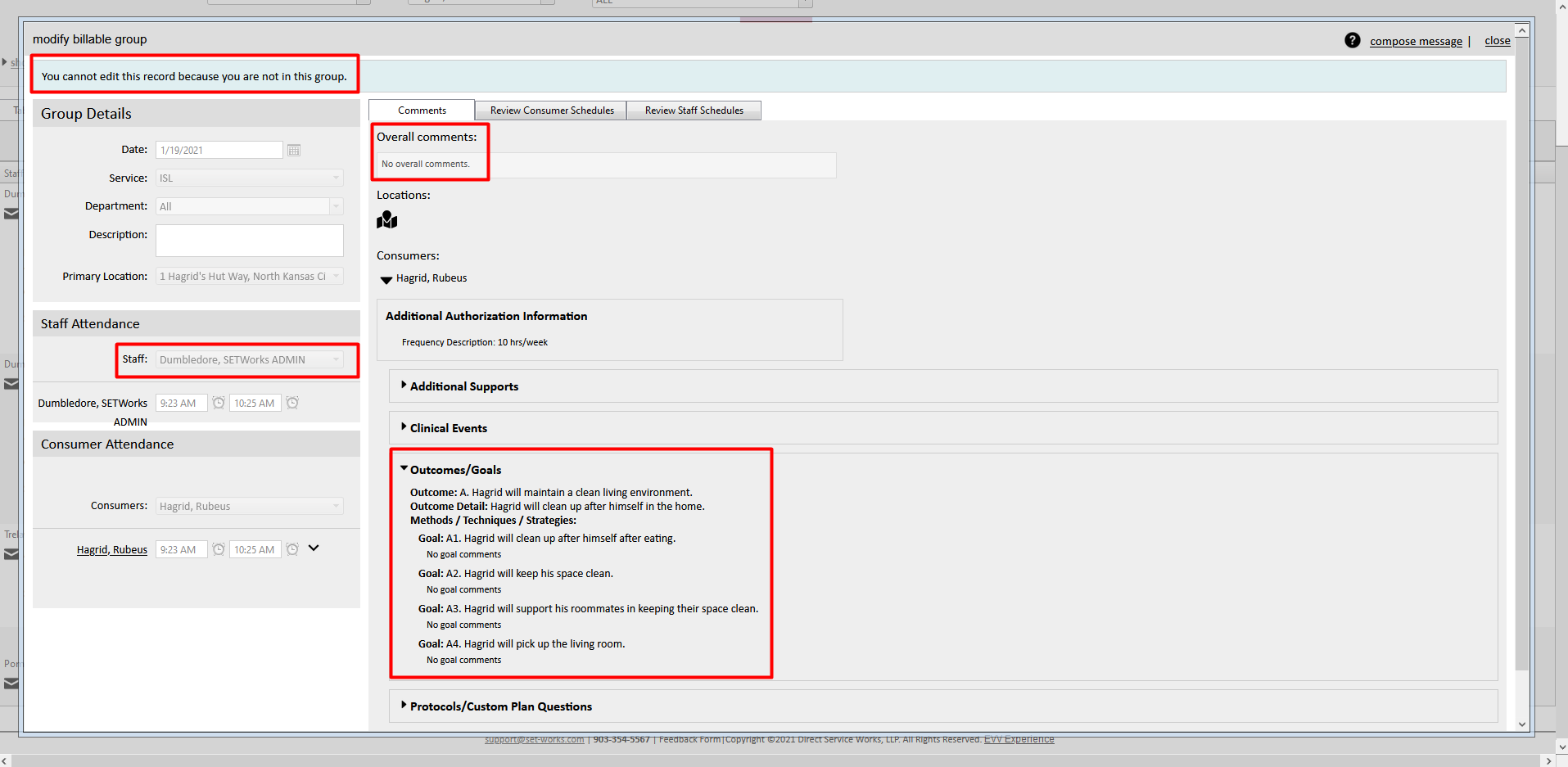Expand the Protocols/Custom Plan Questions section
The height and width of the screenshot is (767, 1568).
coord(404,705)
